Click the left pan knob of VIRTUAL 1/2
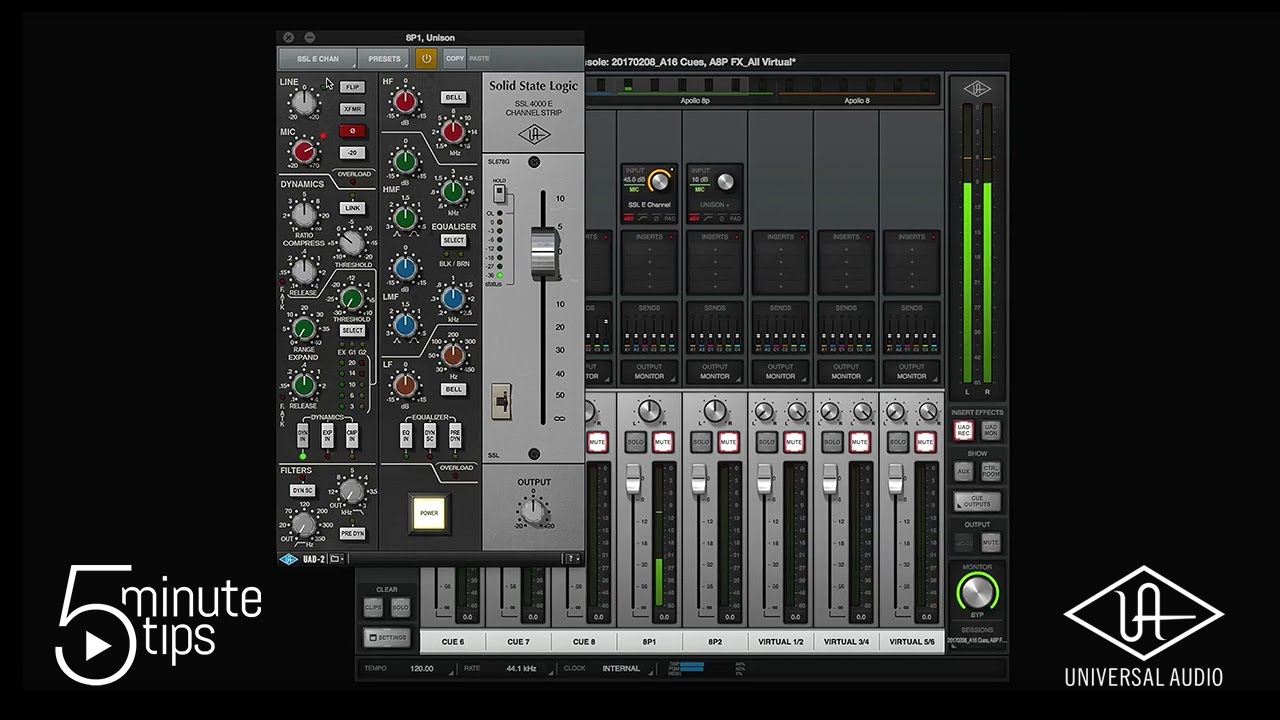Screen dimensions: 1280x720 tap(765, 411)
